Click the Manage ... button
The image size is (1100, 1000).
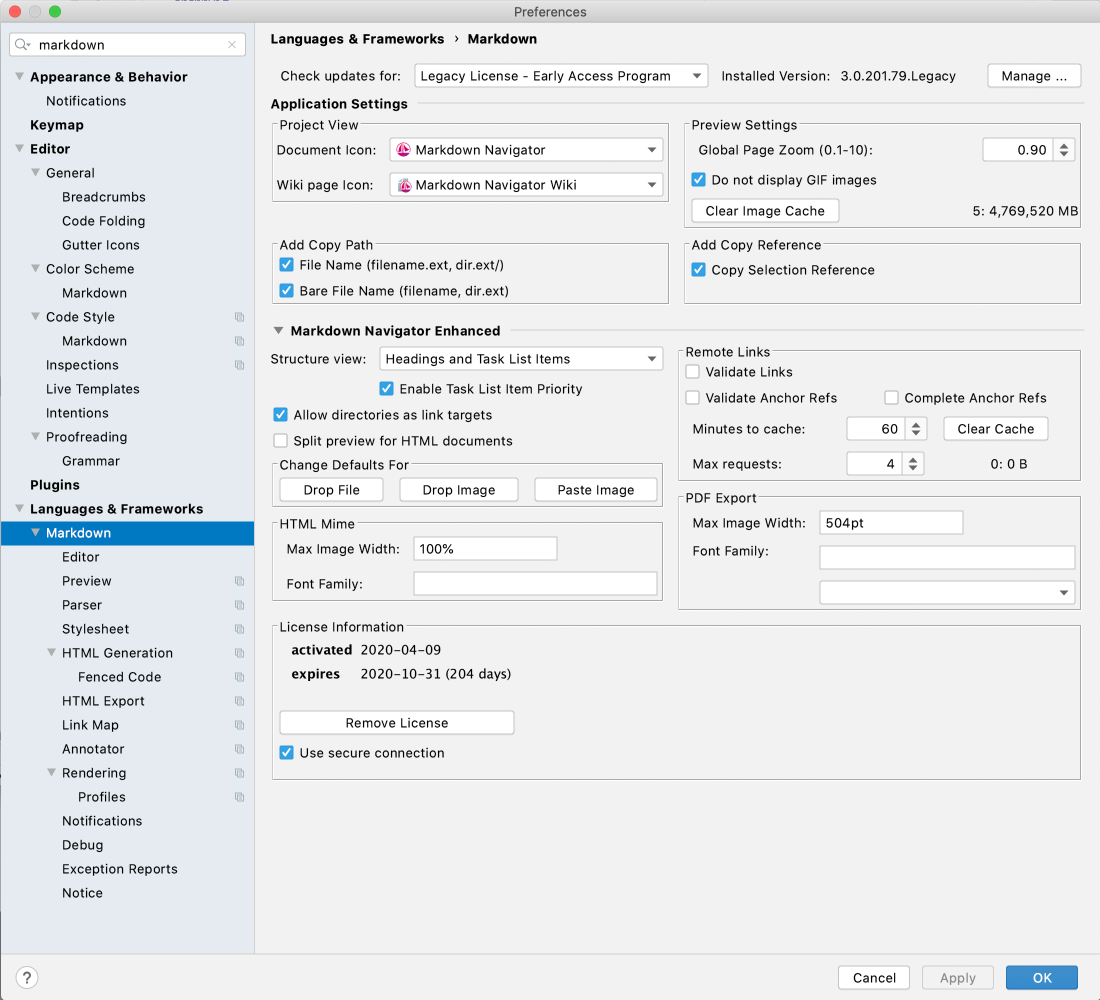pyautogui.click(x=1034, y=76)
